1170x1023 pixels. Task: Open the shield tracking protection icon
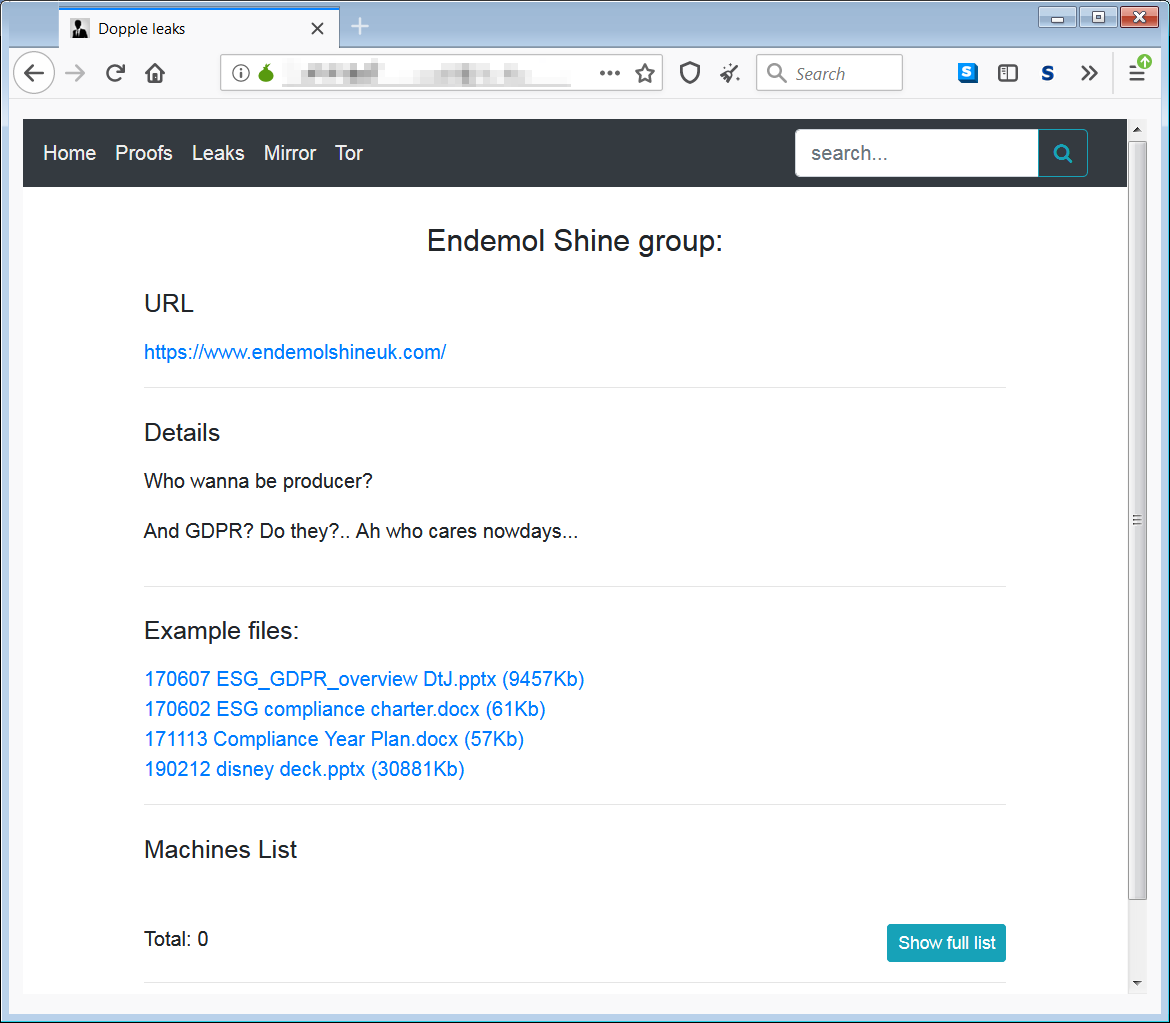(x=690, y=73)
